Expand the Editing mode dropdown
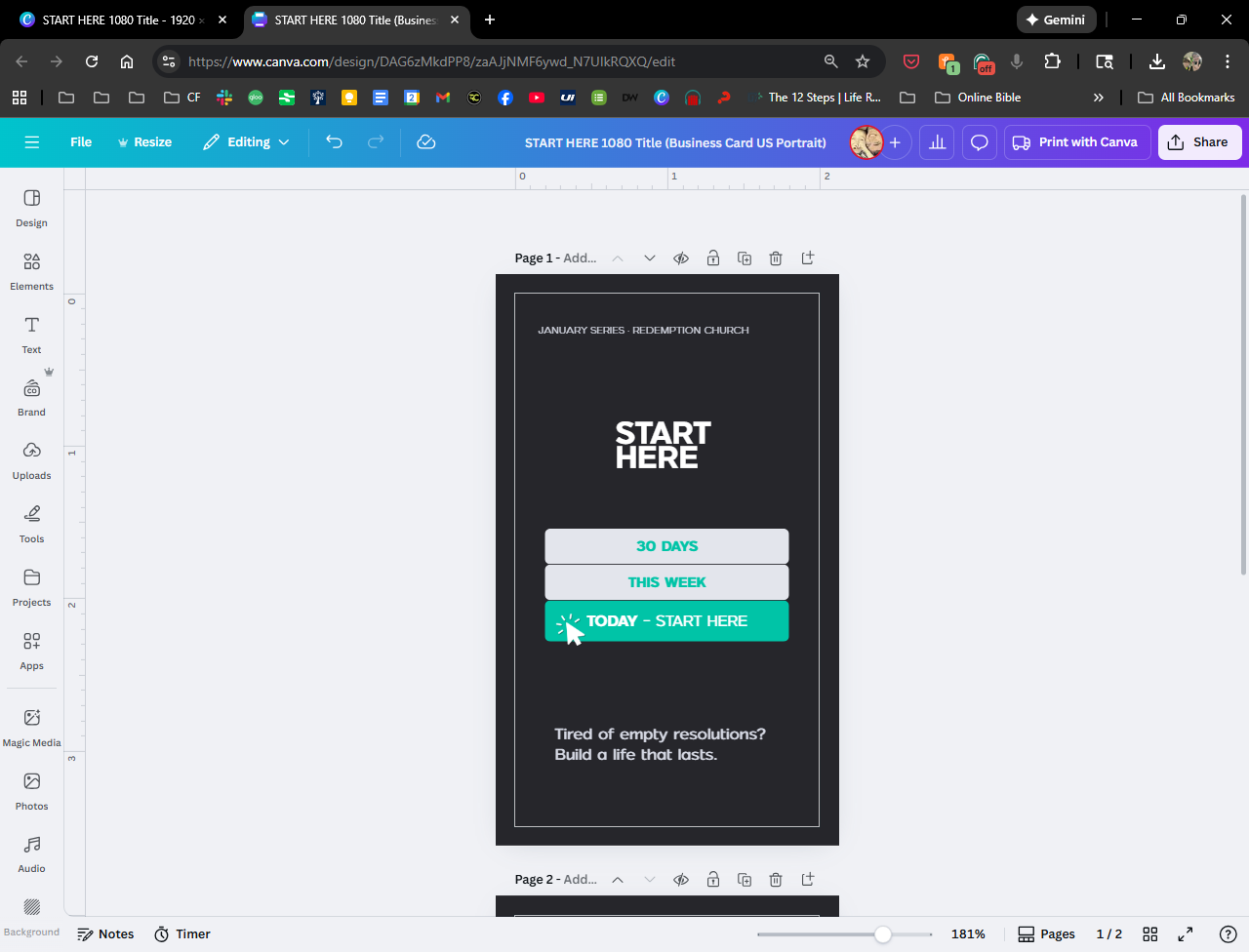The height and width of the screenshot is (952, 1249). click(x=247, y=142)
